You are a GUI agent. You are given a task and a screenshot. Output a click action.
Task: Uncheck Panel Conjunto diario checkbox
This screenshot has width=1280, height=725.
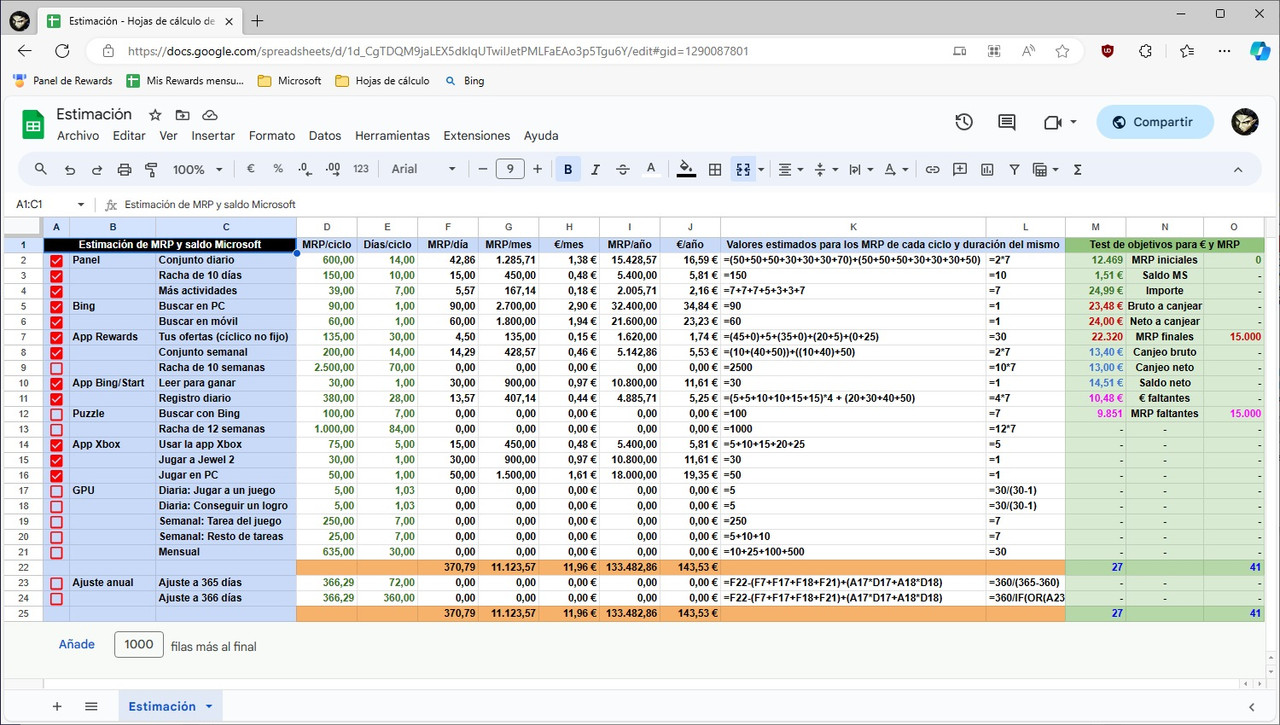coord(56,260)
